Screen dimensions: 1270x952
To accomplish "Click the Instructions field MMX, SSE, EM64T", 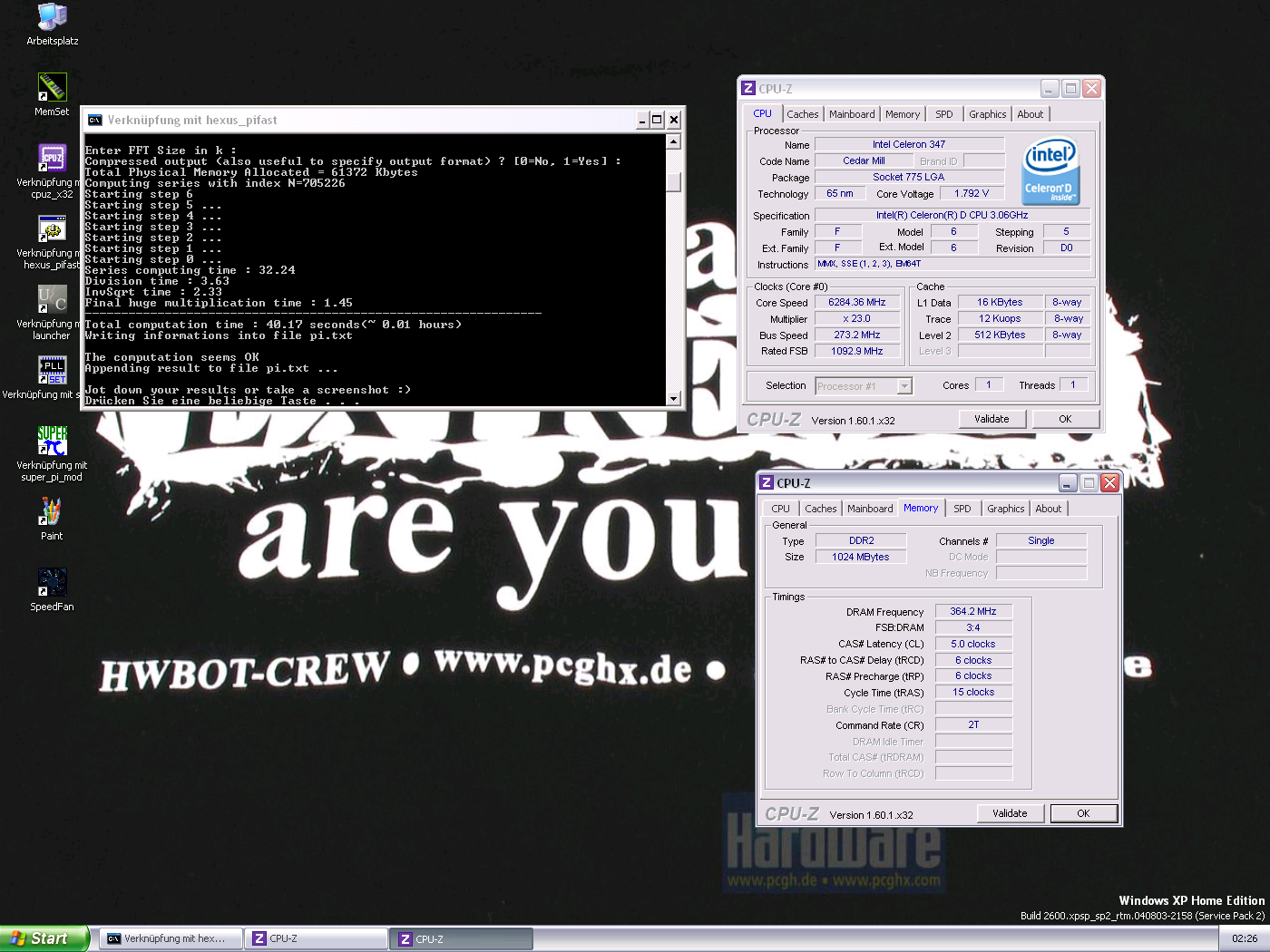I will tap(952, 264).
